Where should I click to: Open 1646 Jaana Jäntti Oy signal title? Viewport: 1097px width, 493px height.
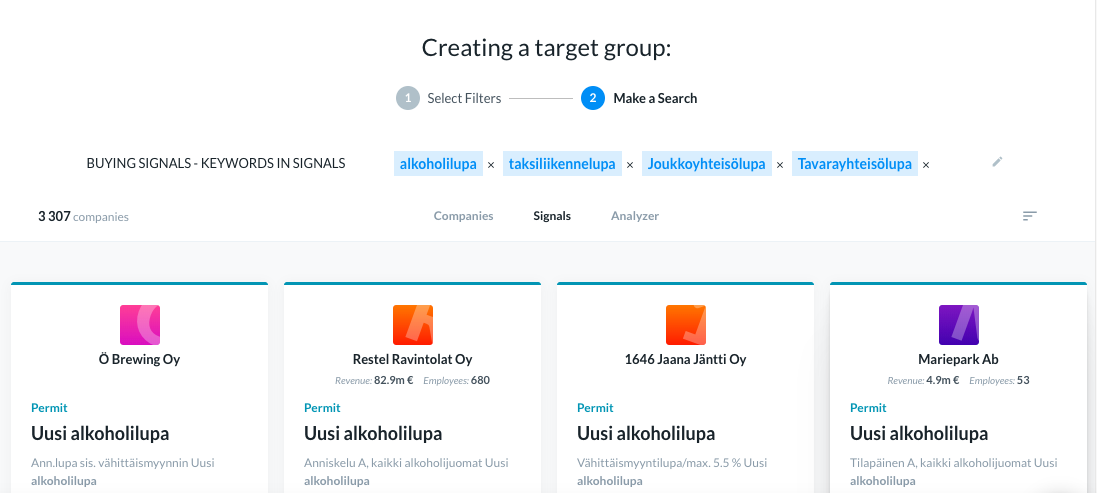[646, 434]
